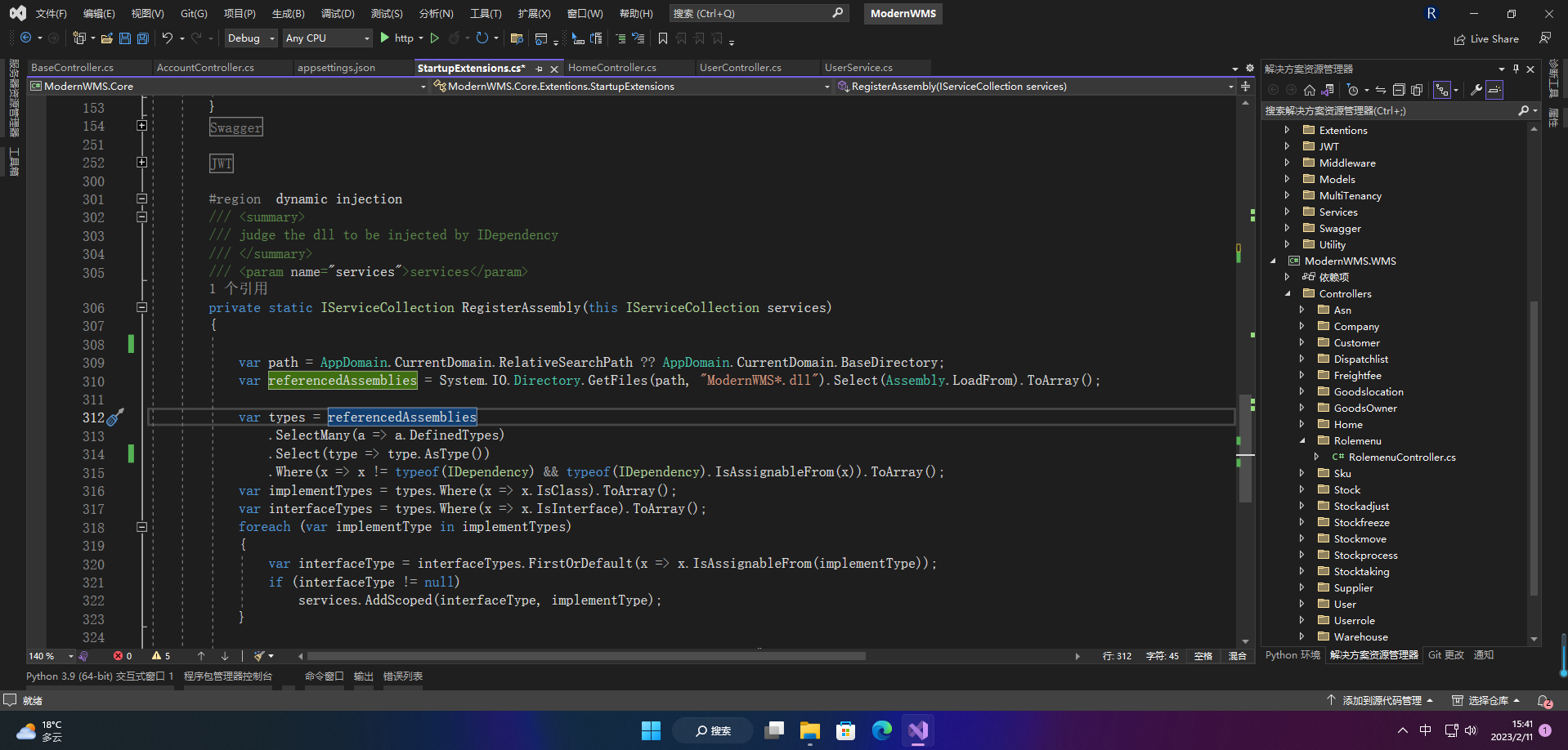Click the warnings count yellow triangle icon
The width and height of the screenshot is (1568, 750).
click(157, 656)
